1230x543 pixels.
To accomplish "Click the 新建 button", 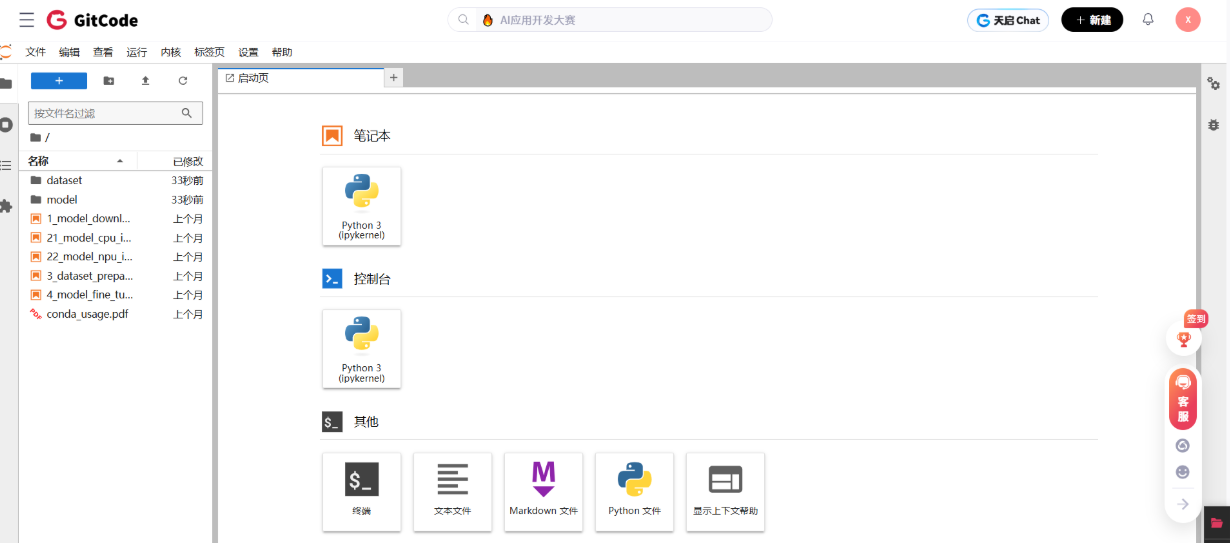I will (1092, 20).
